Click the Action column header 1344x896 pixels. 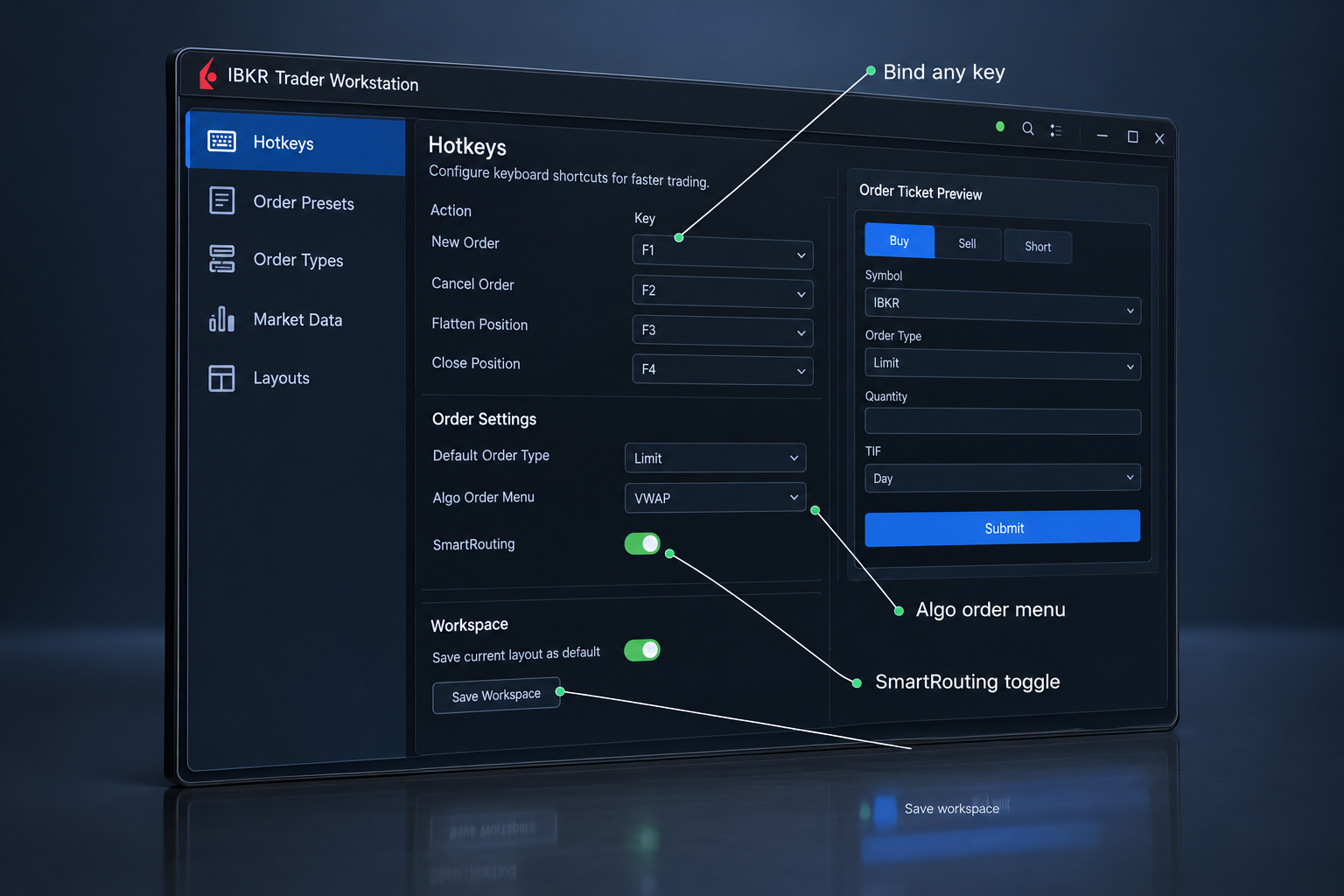(x=451, y=210)
